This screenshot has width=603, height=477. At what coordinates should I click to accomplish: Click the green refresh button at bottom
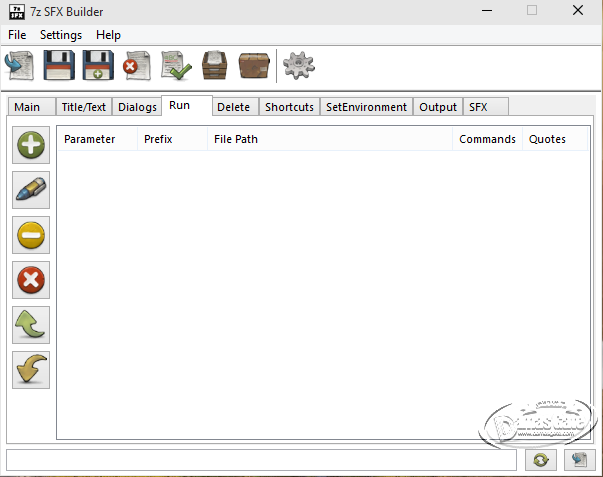[x=541, y=460]
